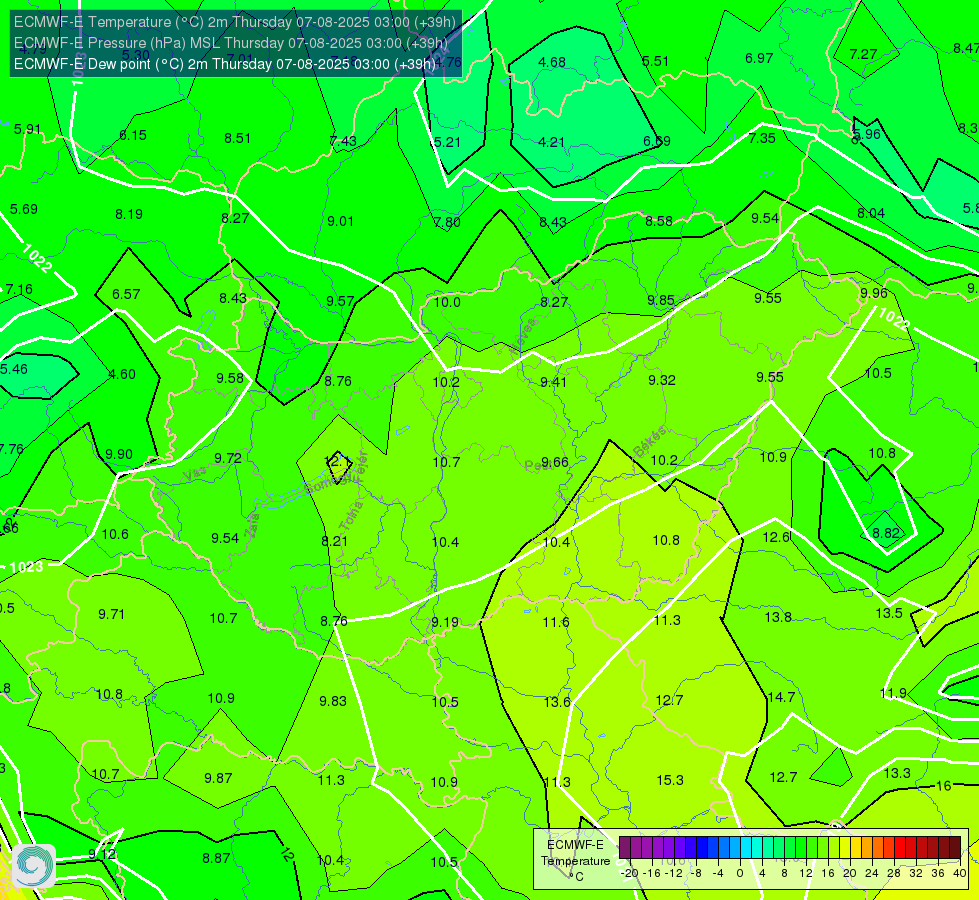The width and height of the screenshot is (979, 900).
Task: Click the temperature value 5.46
Action: (14, 369)
